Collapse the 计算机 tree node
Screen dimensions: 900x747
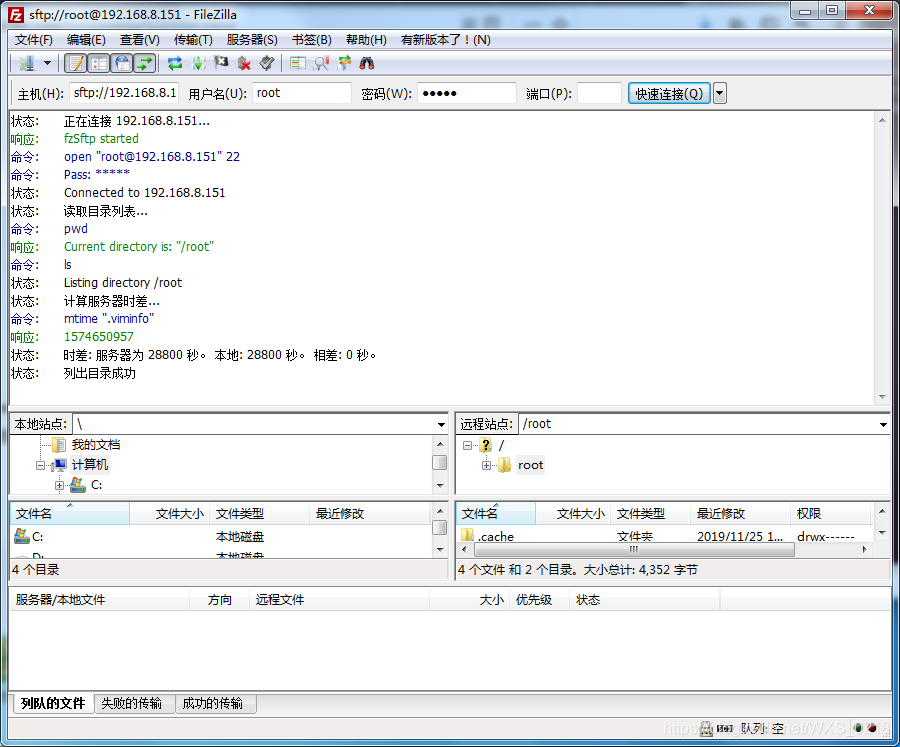[x=40, y=465]
